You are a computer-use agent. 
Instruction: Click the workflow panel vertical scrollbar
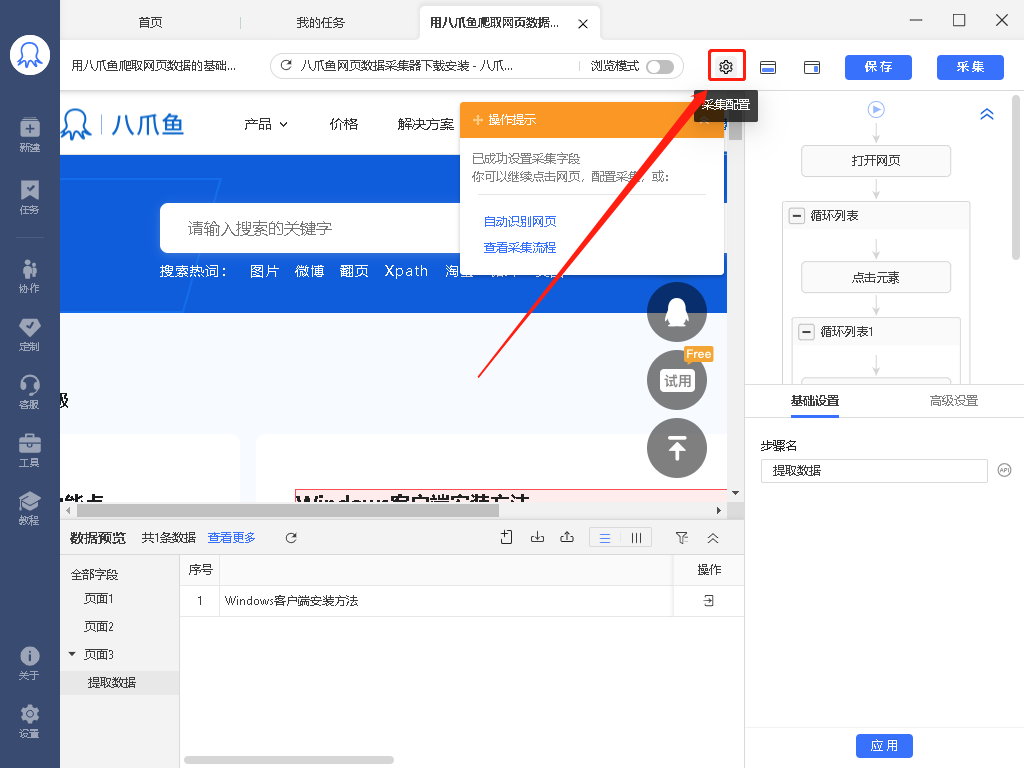1016,178
